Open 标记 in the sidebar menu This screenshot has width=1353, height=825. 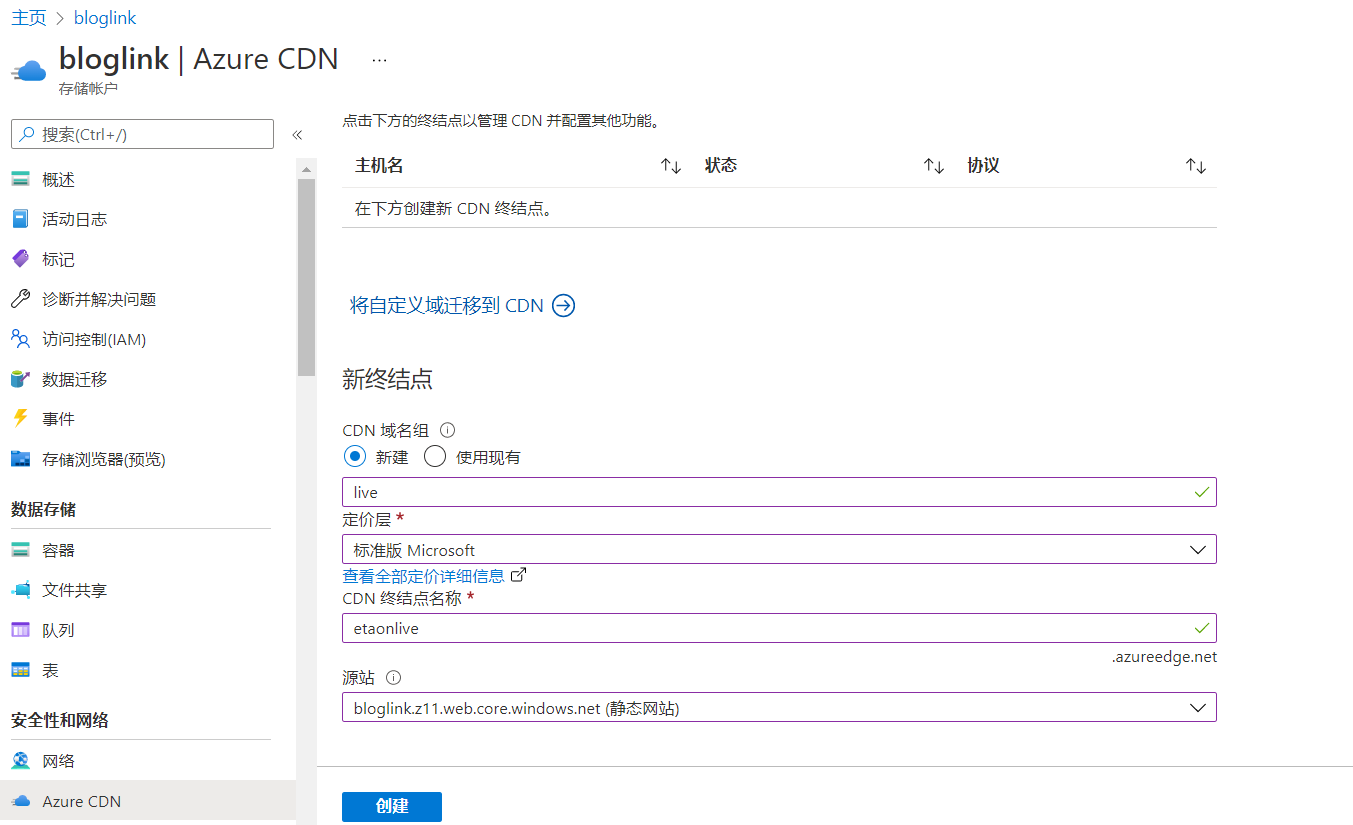[59, 260]
